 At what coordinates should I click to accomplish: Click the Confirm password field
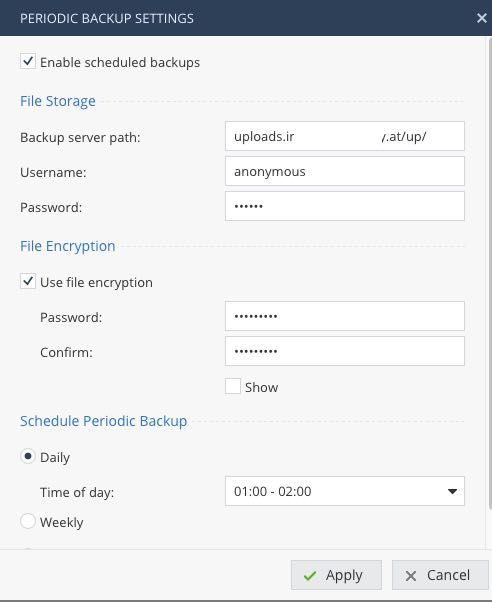click(x=345, y=351)
